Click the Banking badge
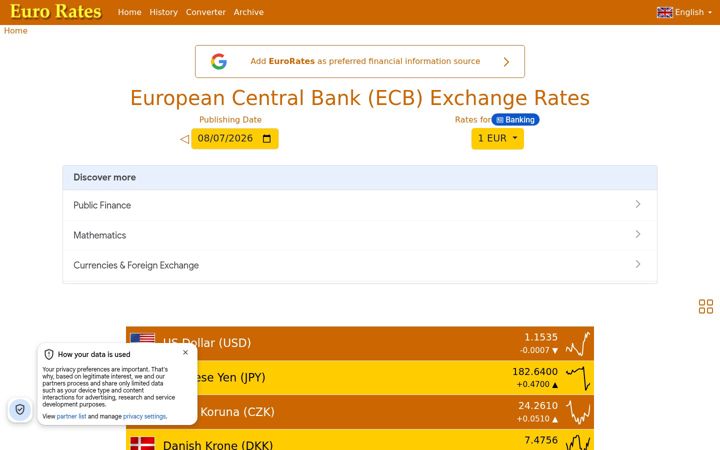The width and height of the screenshot is (720, 450). (515, 120)
